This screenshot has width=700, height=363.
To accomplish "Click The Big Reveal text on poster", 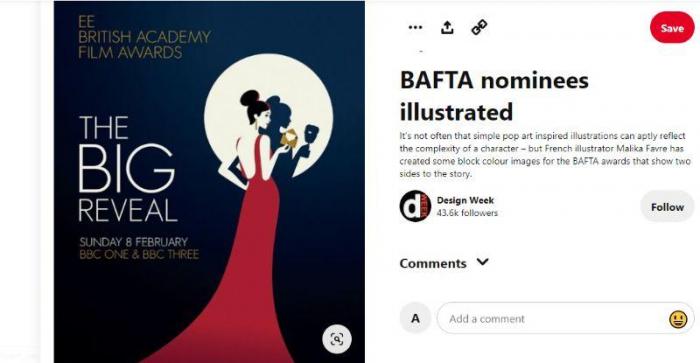I will point(127,169).
